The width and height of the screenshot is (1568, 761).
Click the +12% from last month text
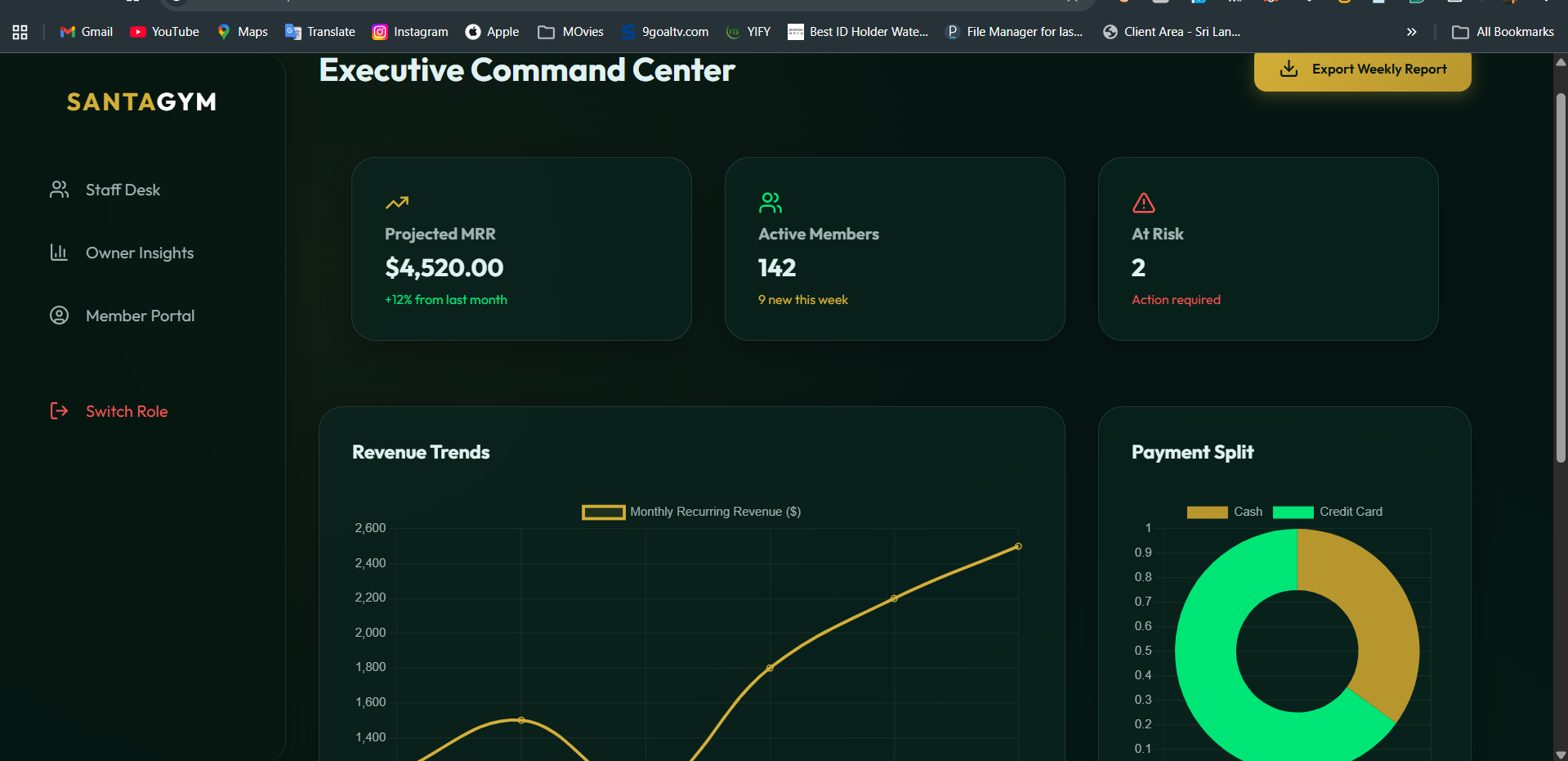point(446,300)
